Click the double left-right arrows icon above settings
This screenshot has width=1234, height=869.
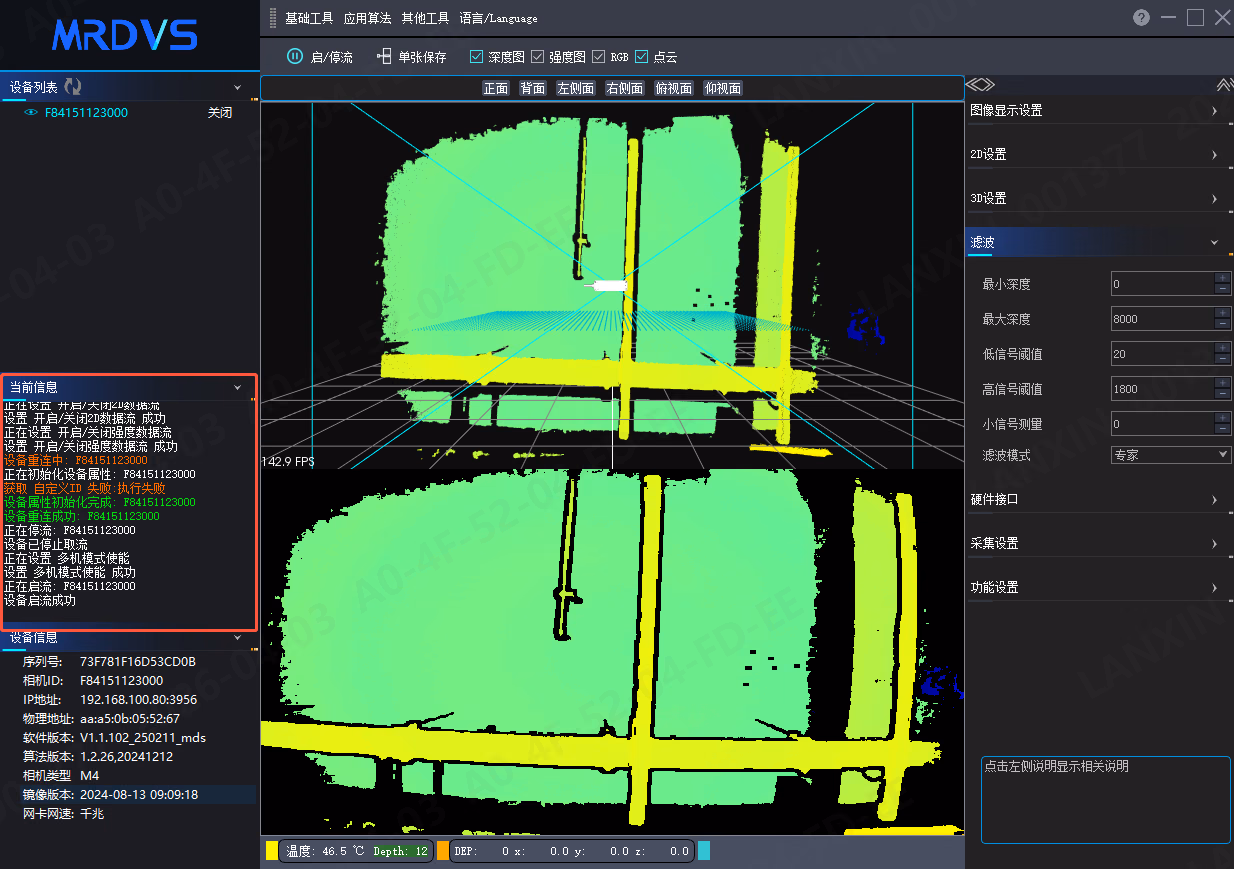pos(981,85)
